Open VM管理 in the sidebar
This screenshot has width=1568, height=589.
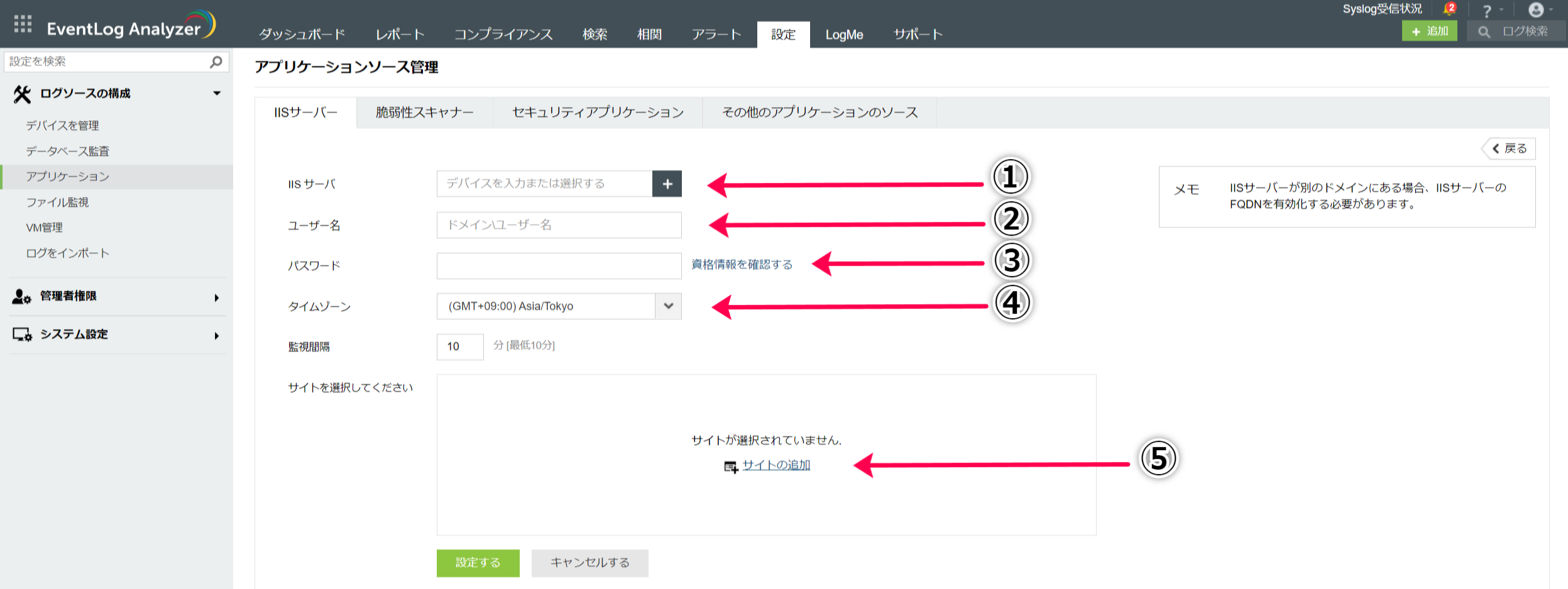44,228
